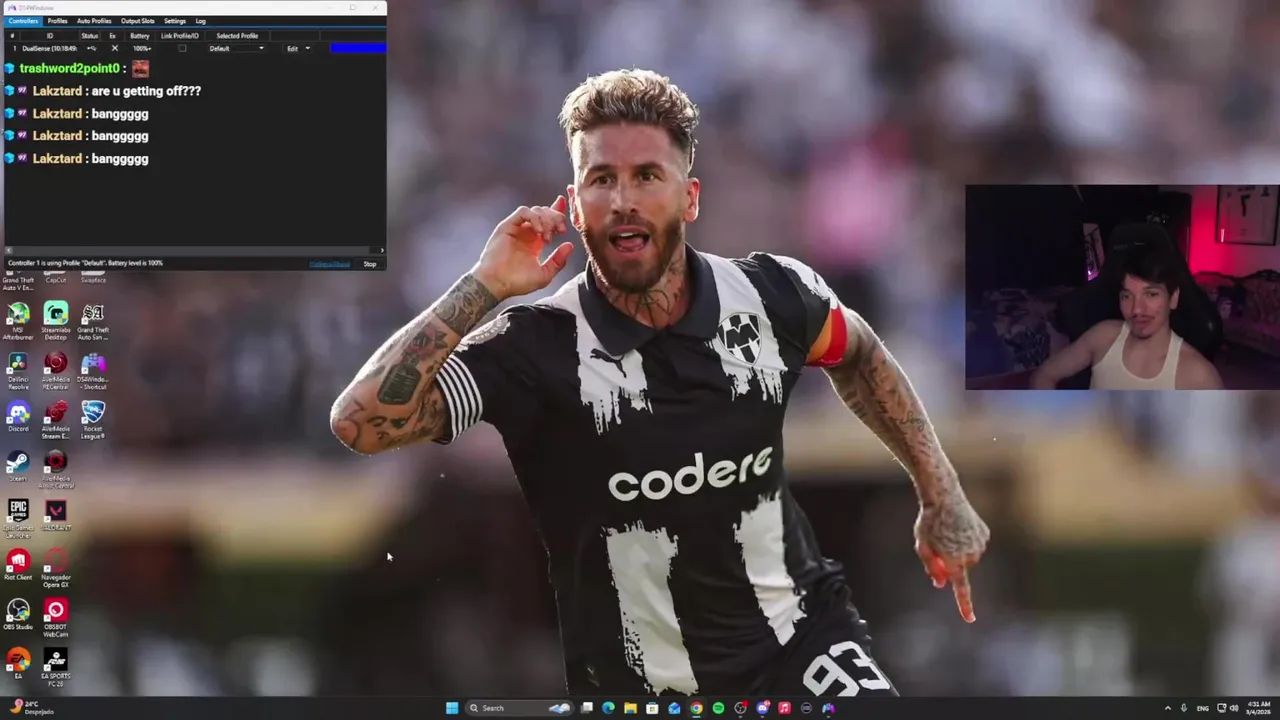This screenshot has width=1280, height=720.
Task: Switch to the Auto Profiles tab
Action: pos(94,21)
